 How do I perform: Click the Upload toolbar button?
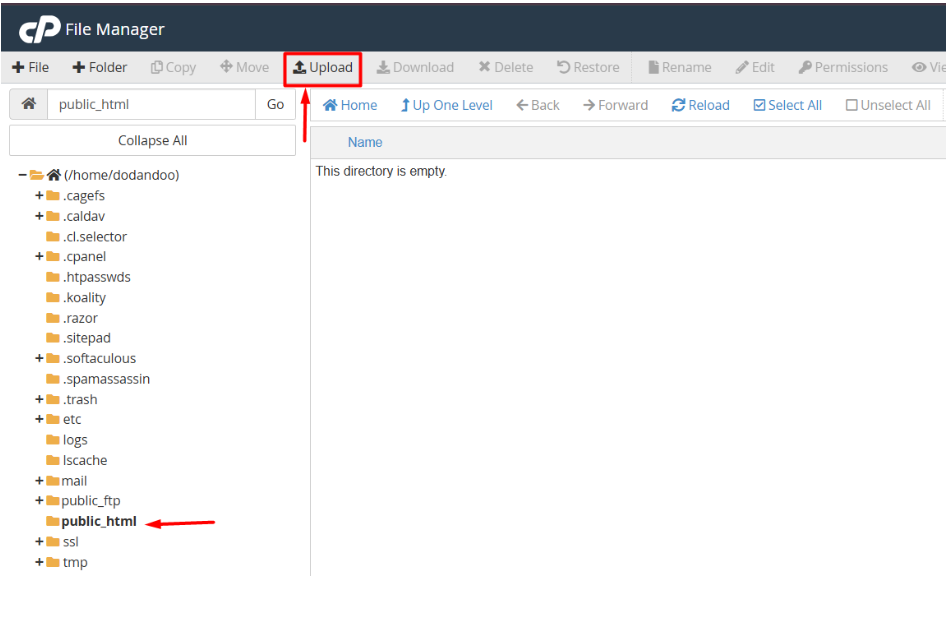tap(322, 68)
